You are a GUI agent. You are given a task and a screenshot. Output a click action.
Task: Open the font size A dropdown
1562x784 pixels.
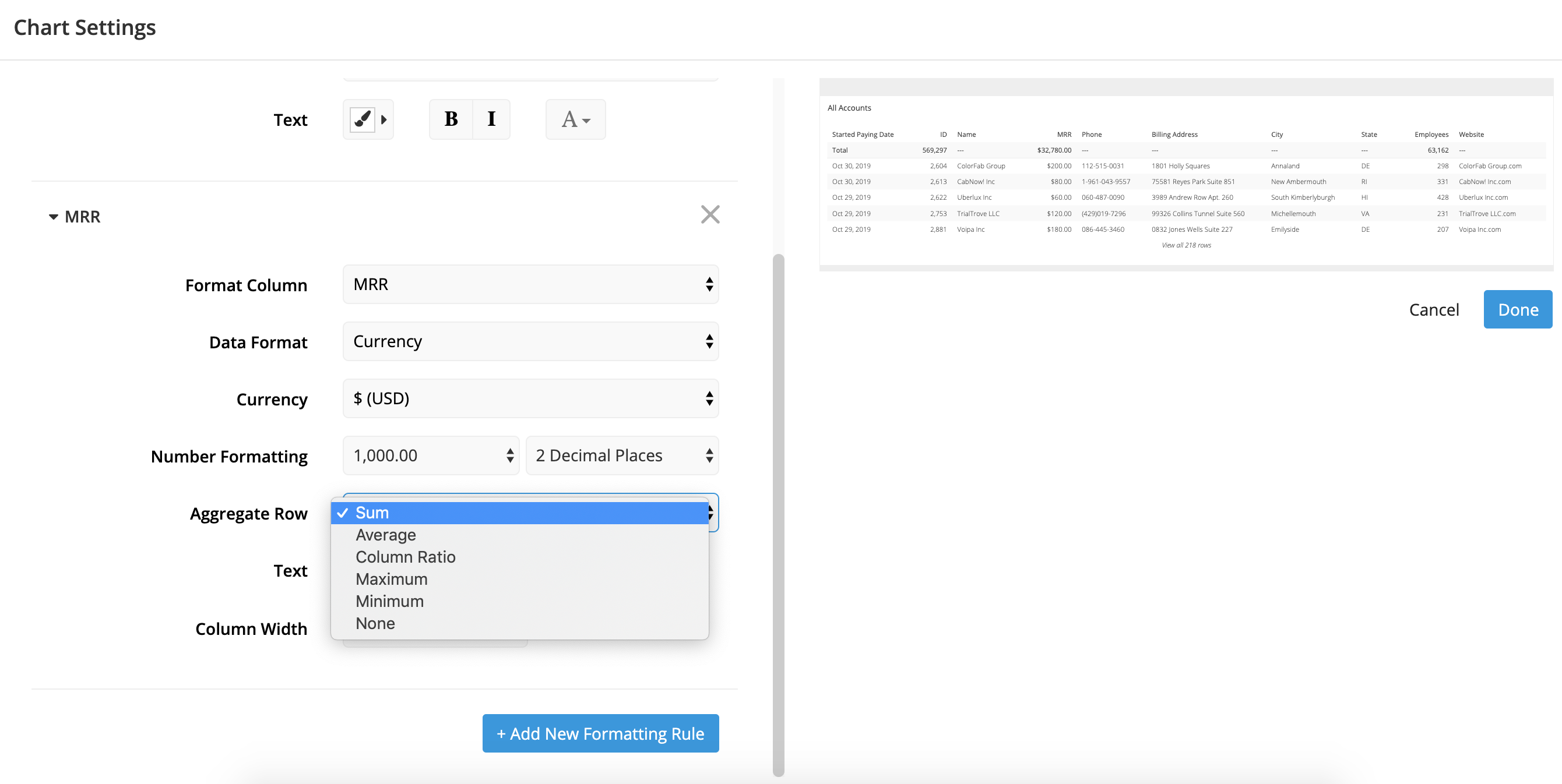coord(575,119)
